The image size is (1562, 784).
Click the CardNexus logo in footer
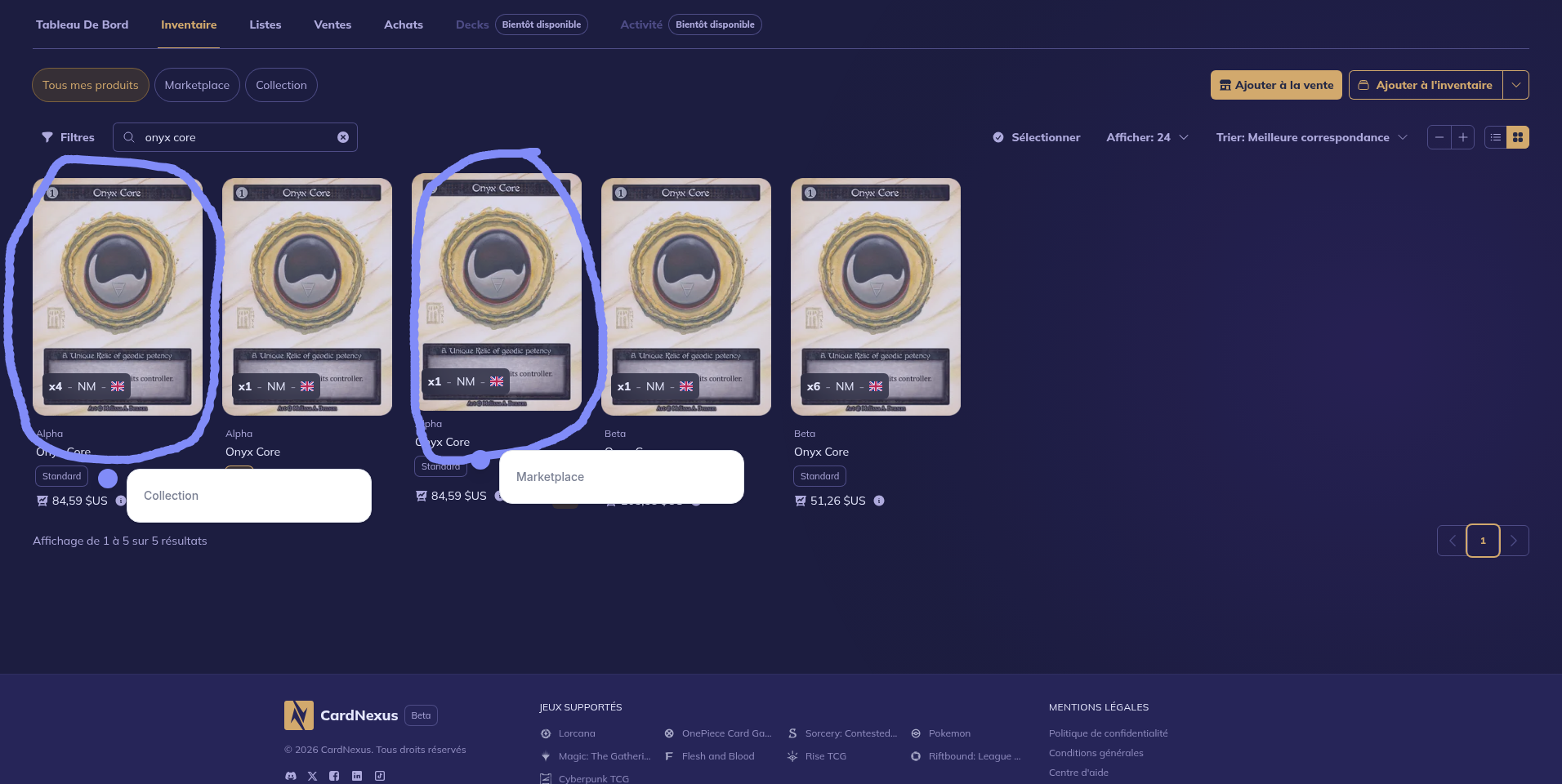pyautogui.click(x=299, y=715)
